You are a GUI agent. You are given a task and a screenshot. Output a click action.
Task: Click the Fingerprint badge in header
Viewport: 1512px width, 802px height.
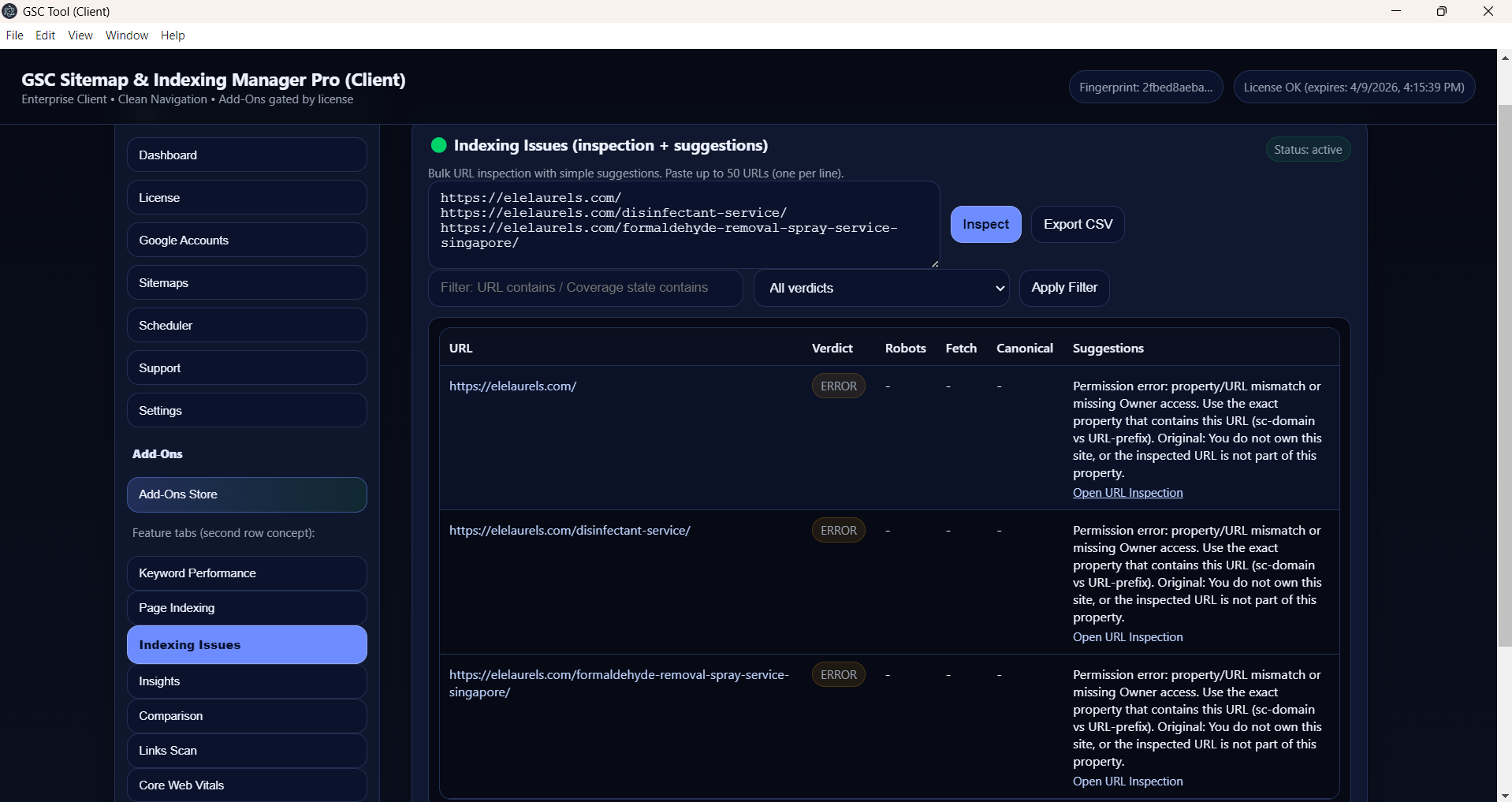tap(1145, 88)
